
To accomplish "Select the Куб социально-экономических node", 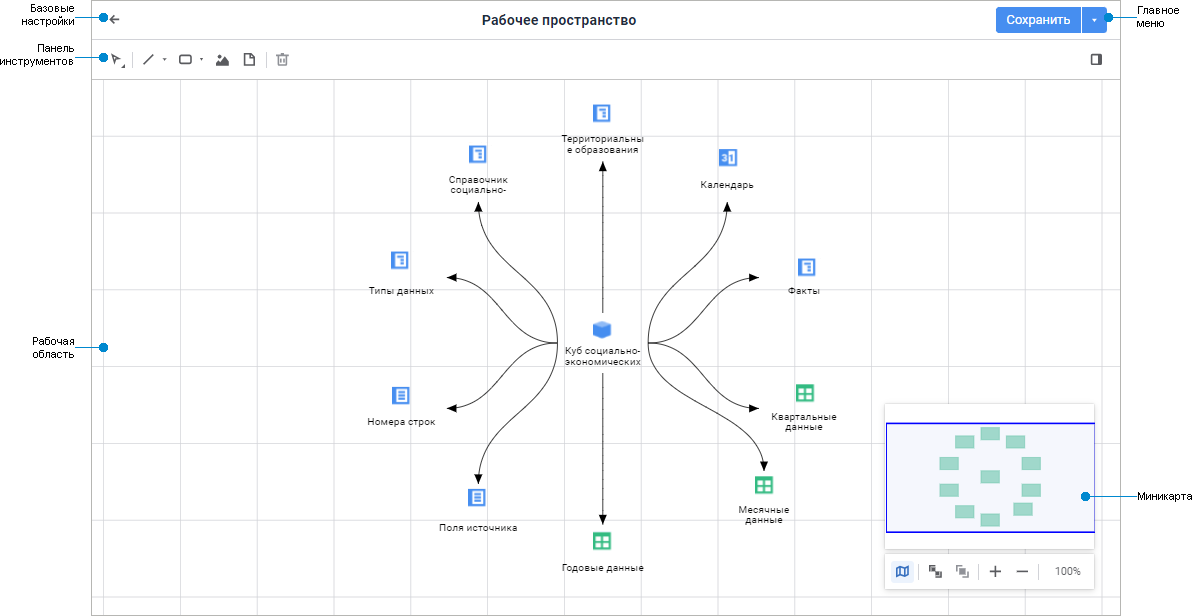I will tap(602, 331).
